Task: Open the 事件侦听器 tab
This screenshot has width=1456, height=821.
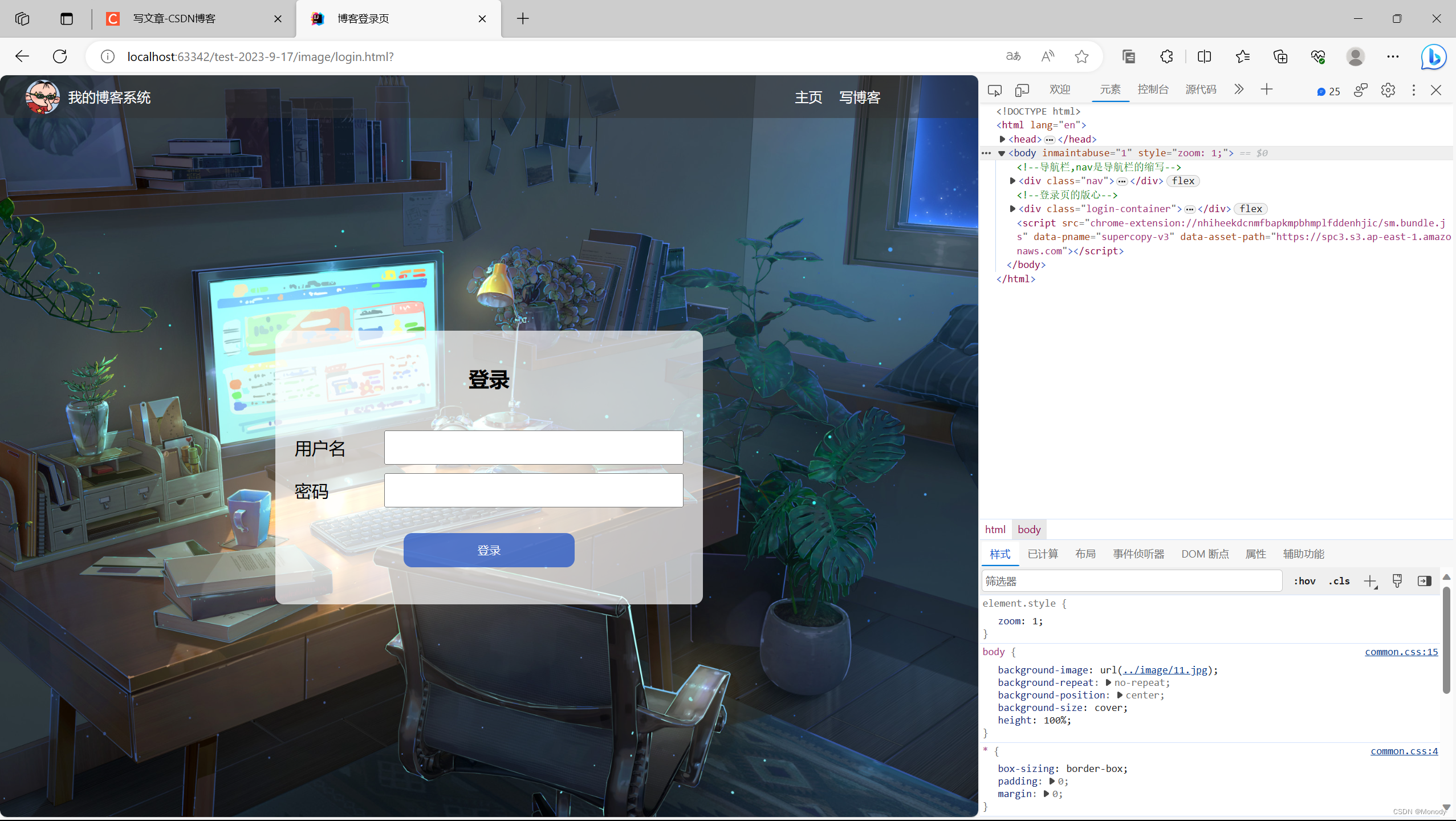Action: coord(1138,554)
